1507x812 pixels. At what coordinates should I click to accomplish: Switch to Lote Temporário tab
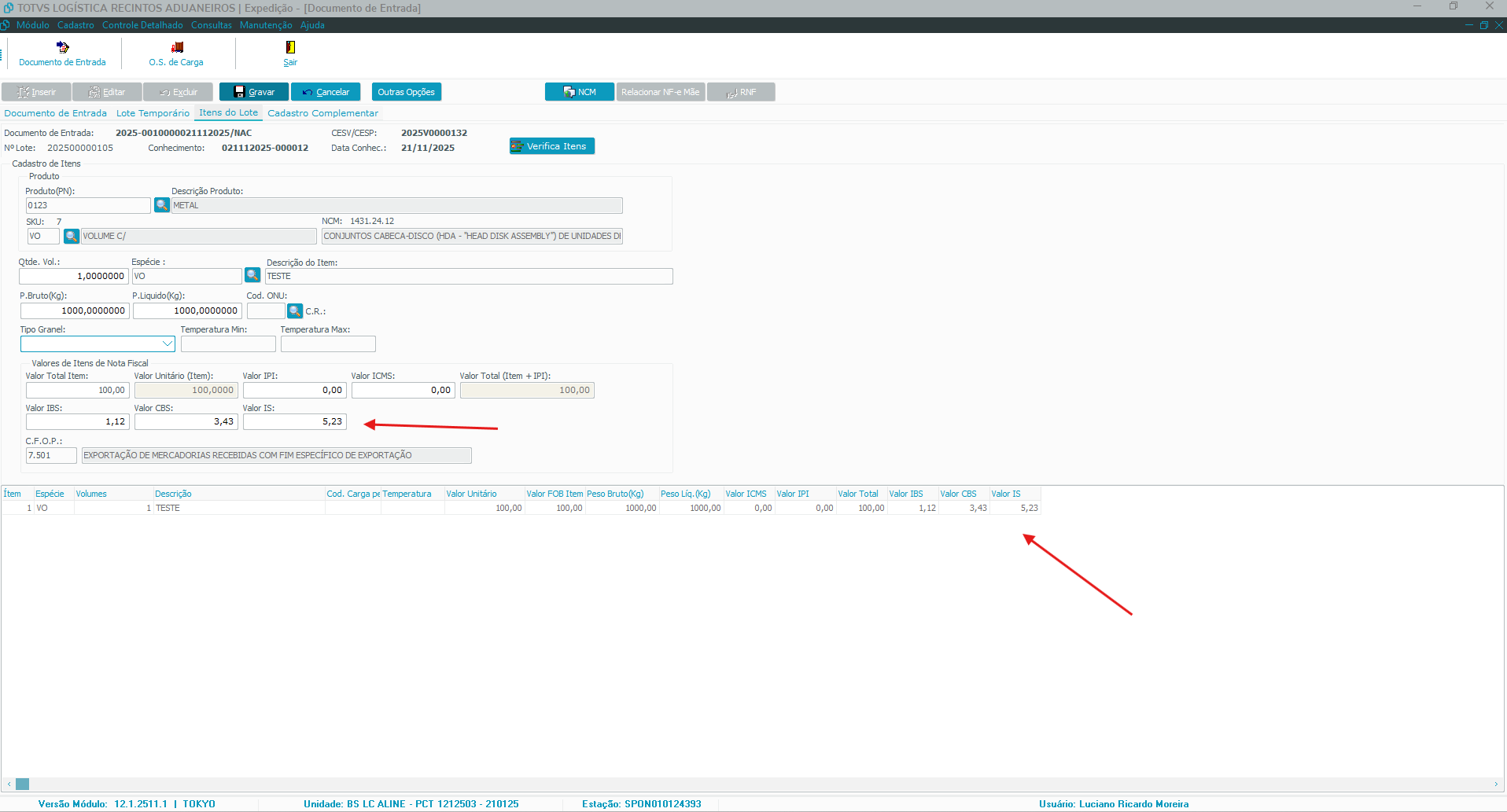click(x=153, y=113)
